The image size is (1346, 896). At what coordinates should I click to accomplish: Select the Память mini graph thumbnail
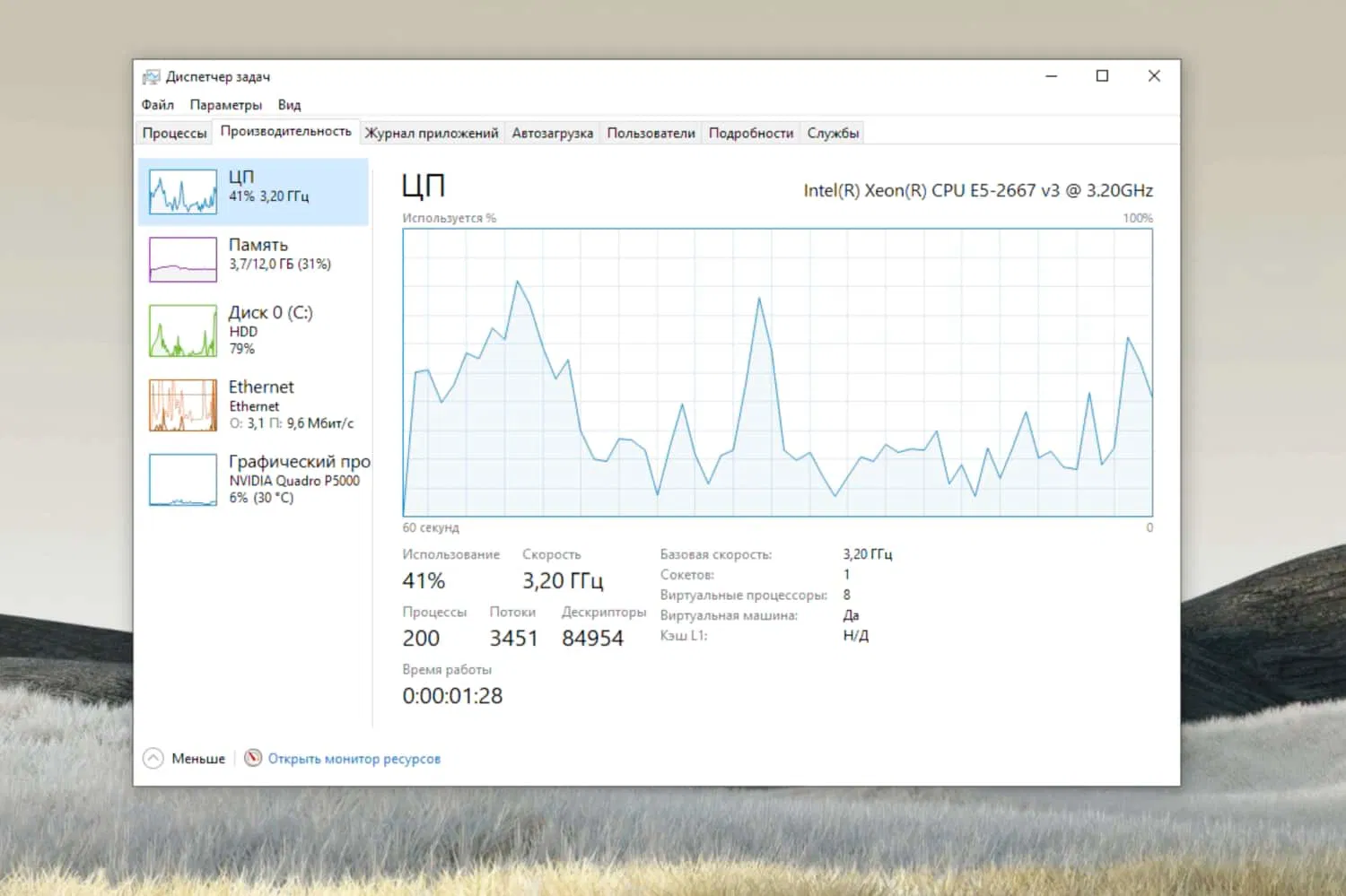pos(183,259)
